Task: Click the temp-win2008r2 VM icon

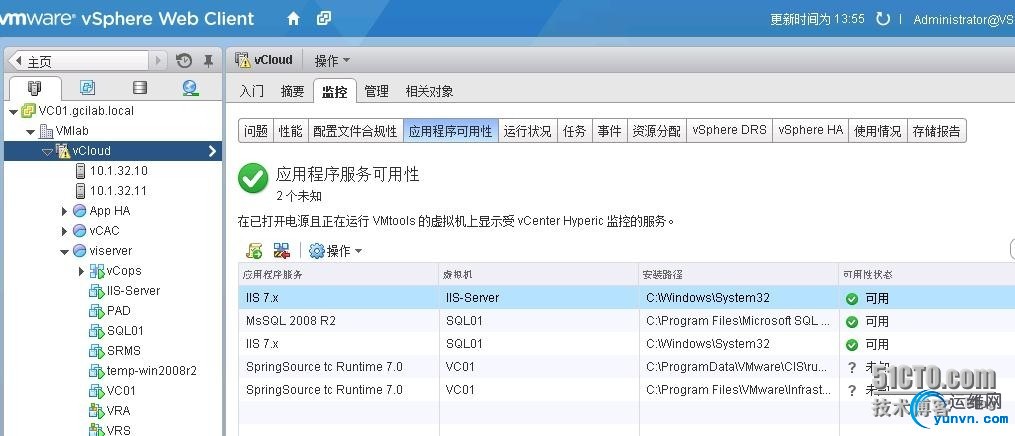Action: 96,371
